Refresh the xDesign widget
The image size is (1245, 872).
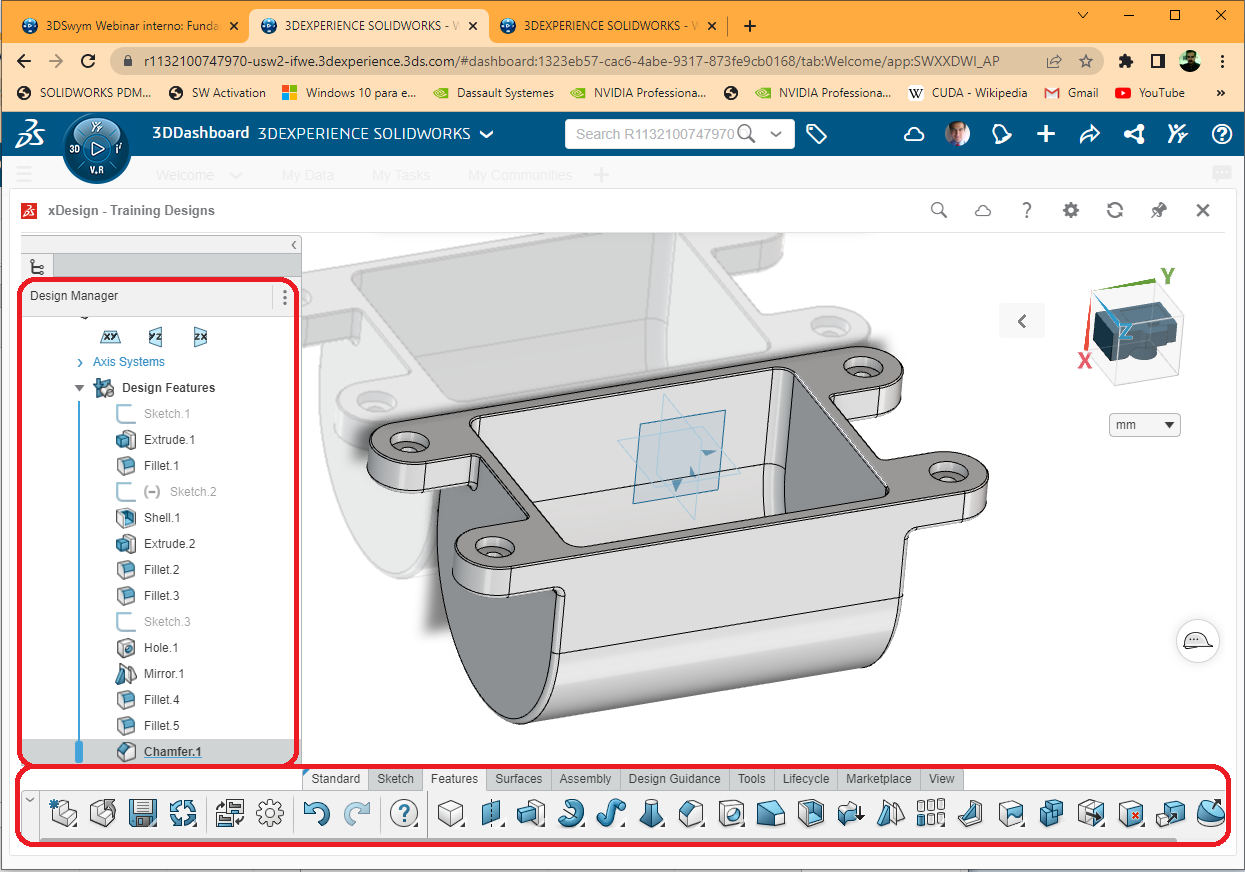[1115, 210]
